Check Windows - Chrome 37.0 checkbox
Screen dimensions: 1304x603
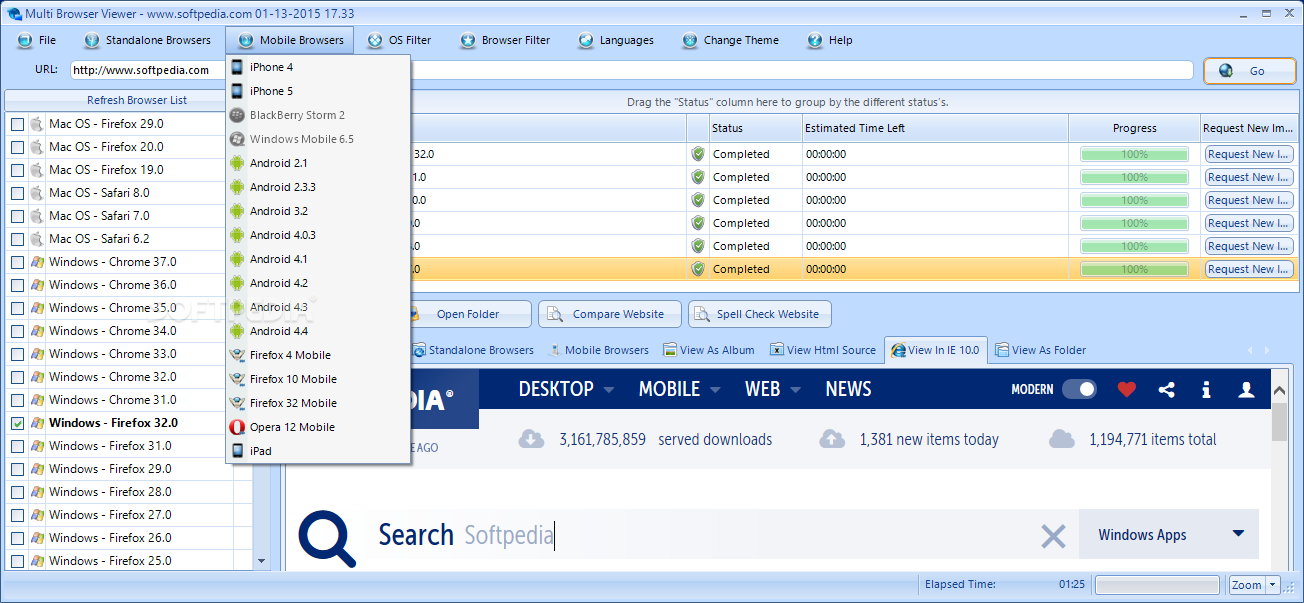click(x=17, y=262)
